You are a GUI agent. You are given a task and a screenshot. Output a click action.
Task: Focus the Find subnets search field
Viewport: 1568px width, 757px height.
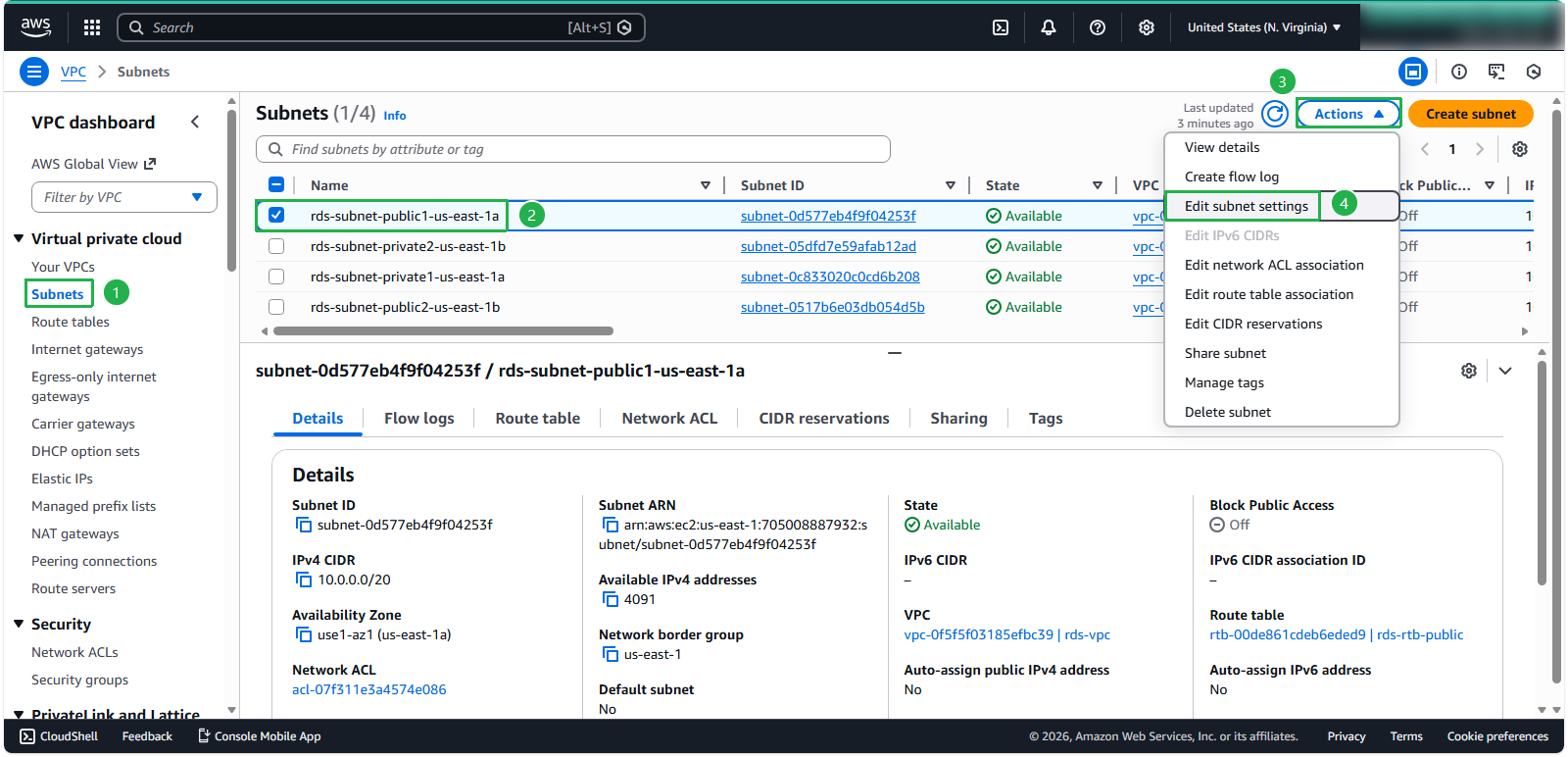point(573,149)
